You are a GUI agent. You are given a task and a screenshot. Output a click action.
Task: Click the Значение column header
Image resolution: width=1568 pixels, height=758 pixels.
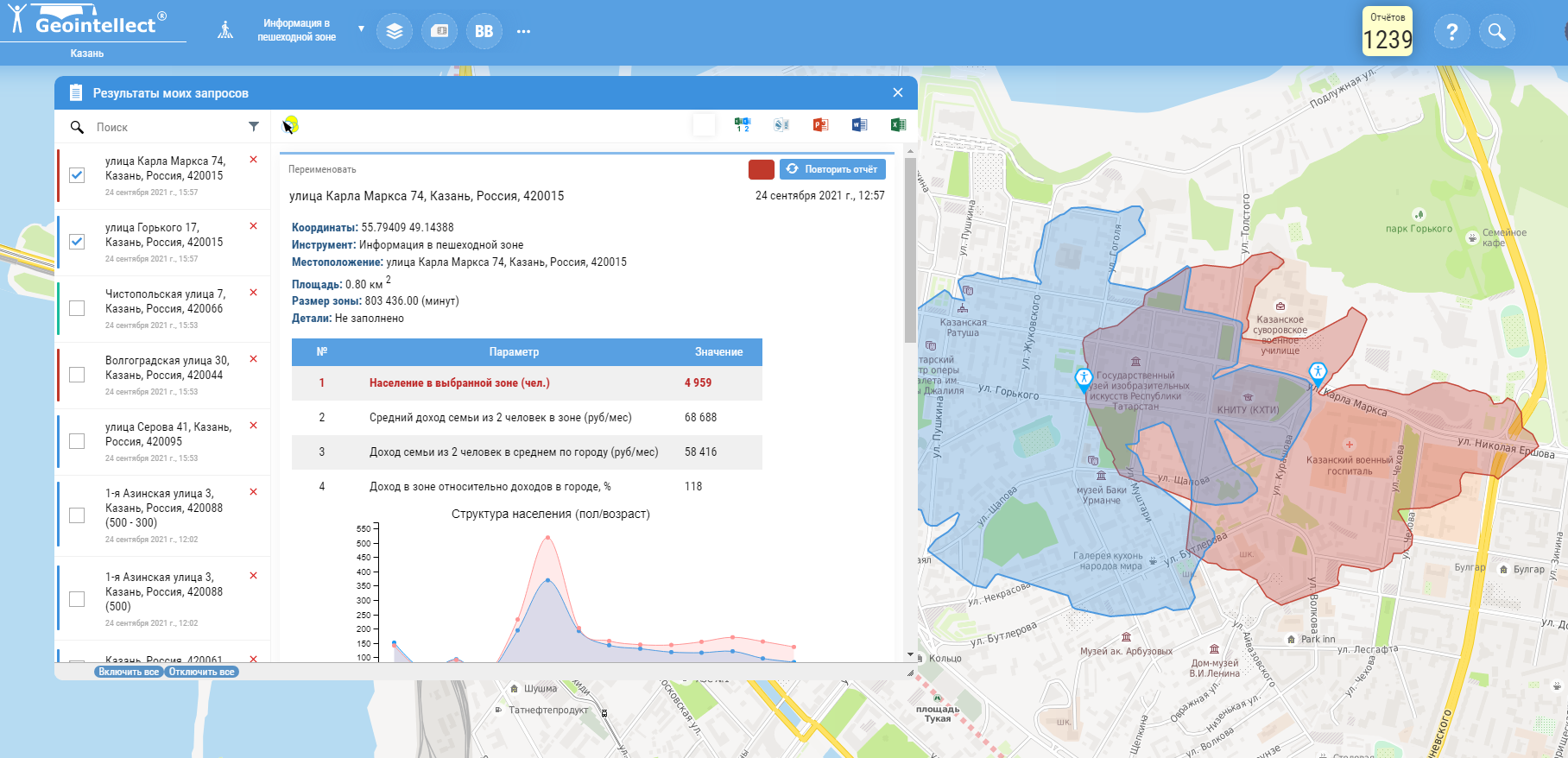[x=718, y=352]
